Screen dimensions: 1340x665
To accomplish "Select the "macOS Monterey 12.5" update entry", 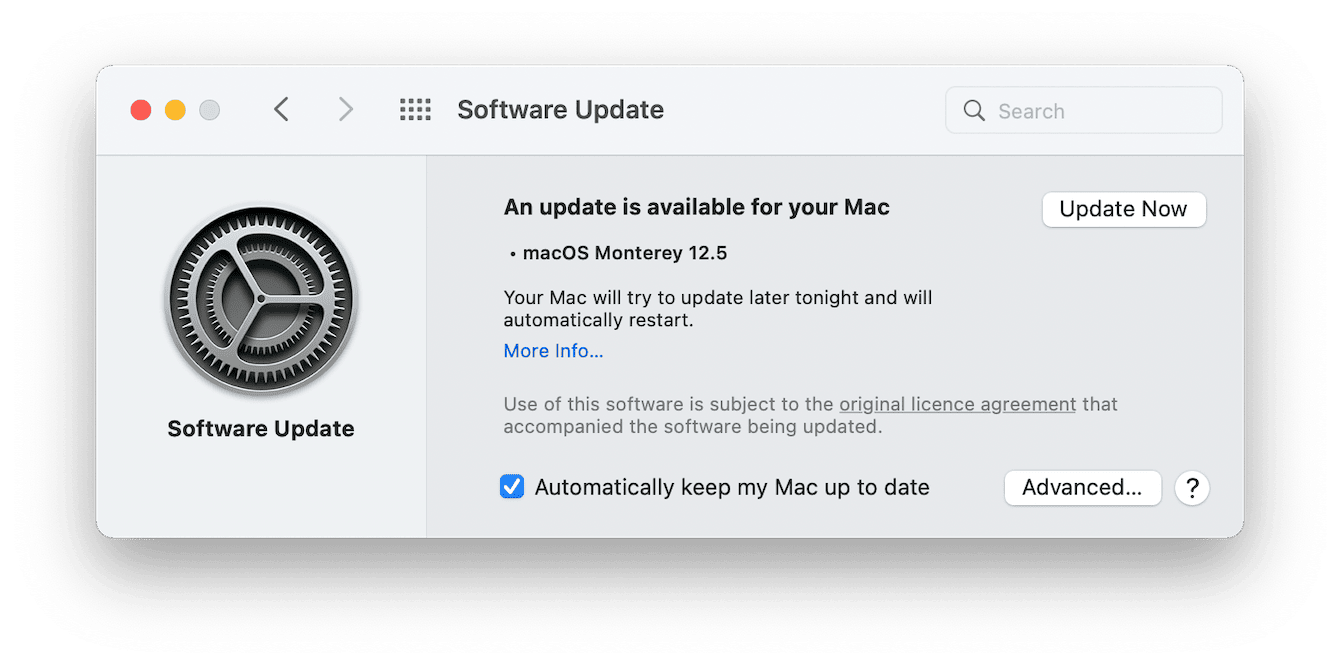I will click(624, 252).
